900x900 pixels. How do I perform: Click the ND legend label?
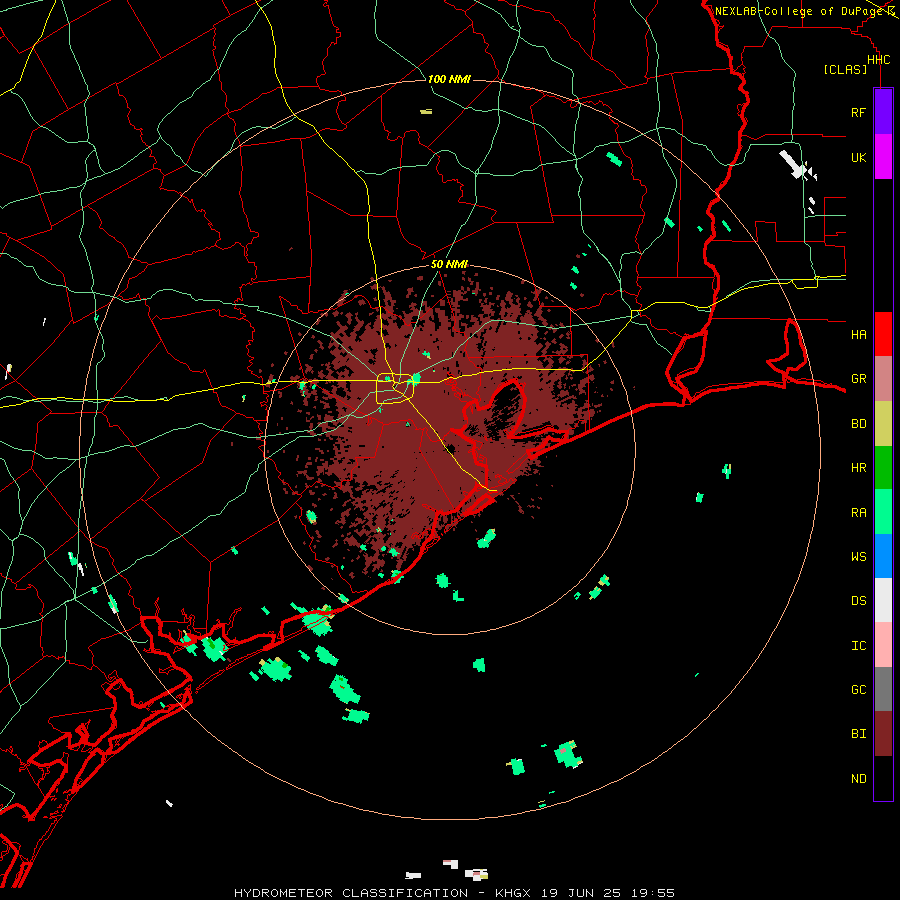coord(858,778)
